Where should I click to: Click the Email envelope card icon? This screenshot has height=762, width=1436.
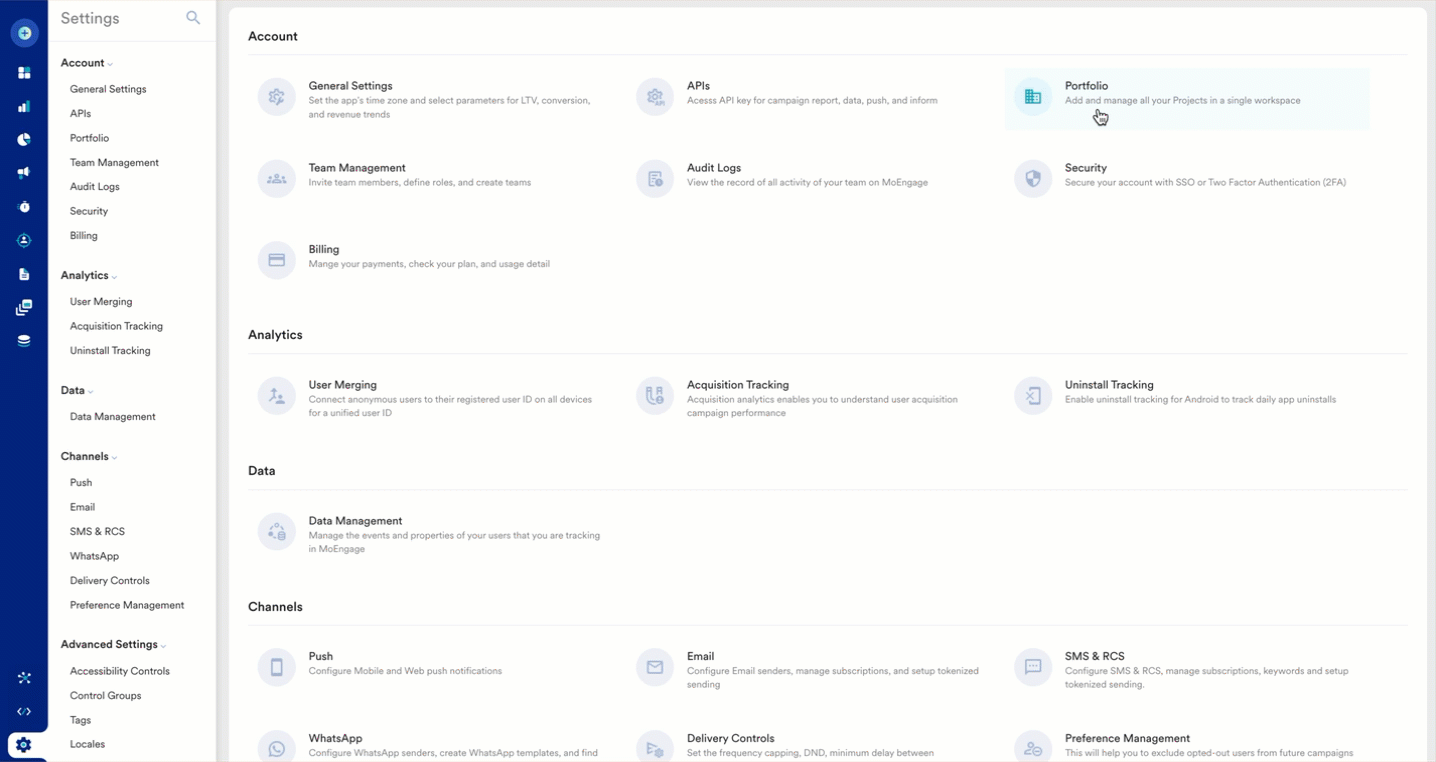pos(655,667)
